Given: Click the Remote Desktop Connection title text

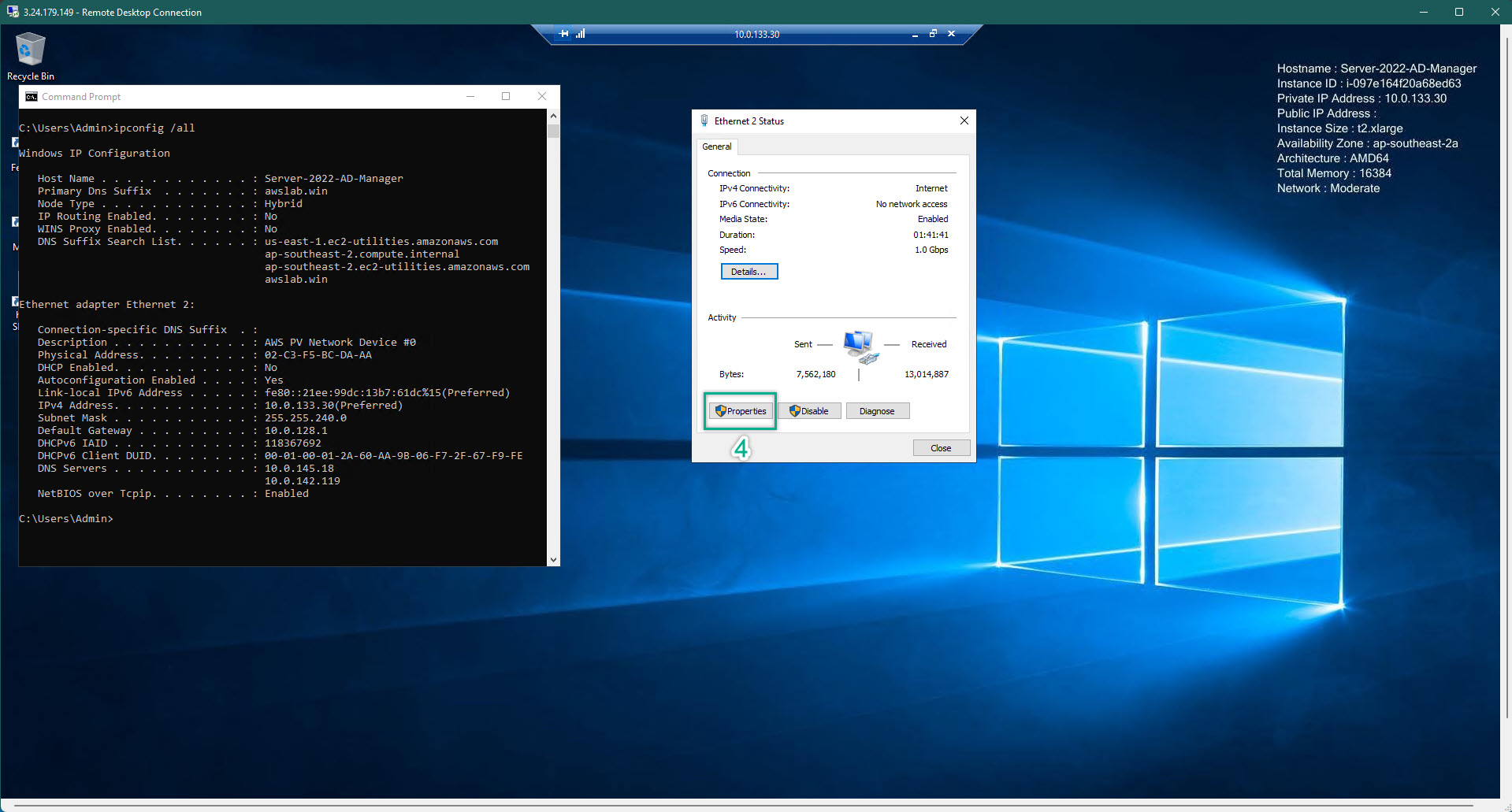Looking at the screenshot, I should click(113, 13).
